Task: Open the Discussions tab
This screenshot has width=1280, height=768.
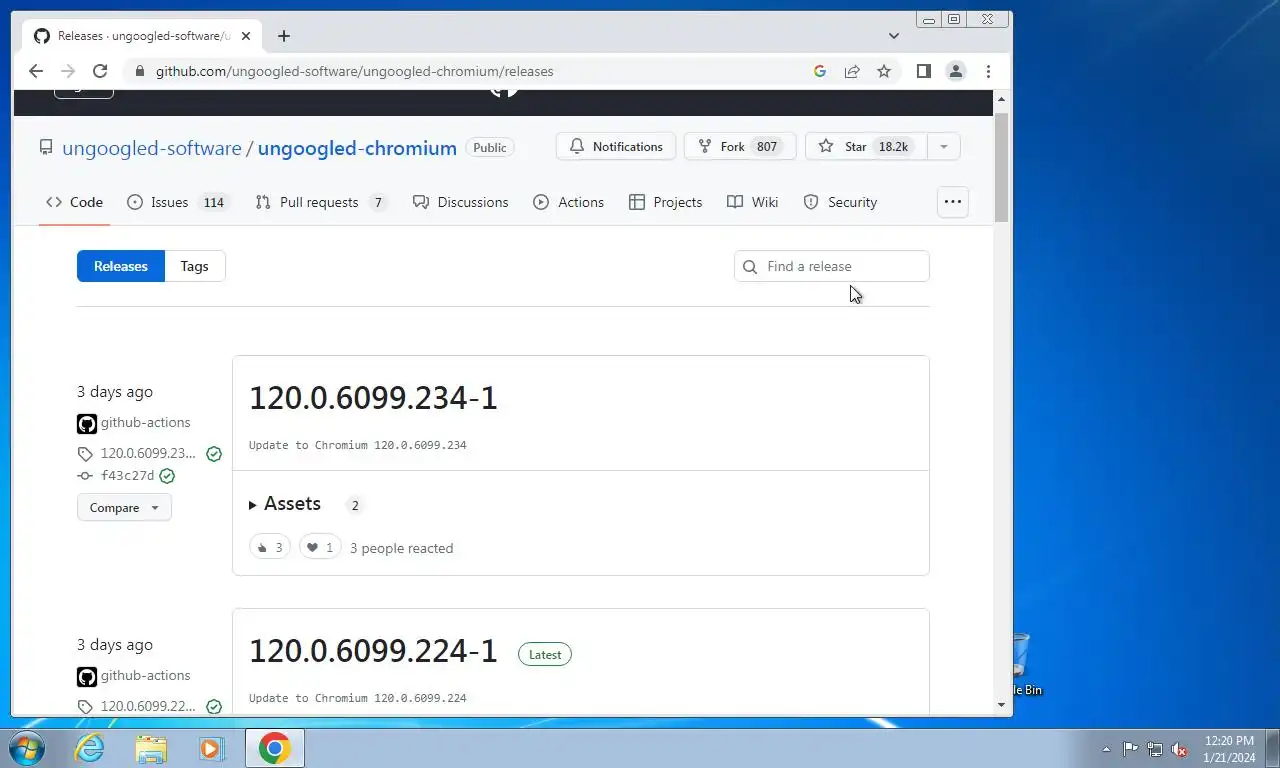Action: 461,202
